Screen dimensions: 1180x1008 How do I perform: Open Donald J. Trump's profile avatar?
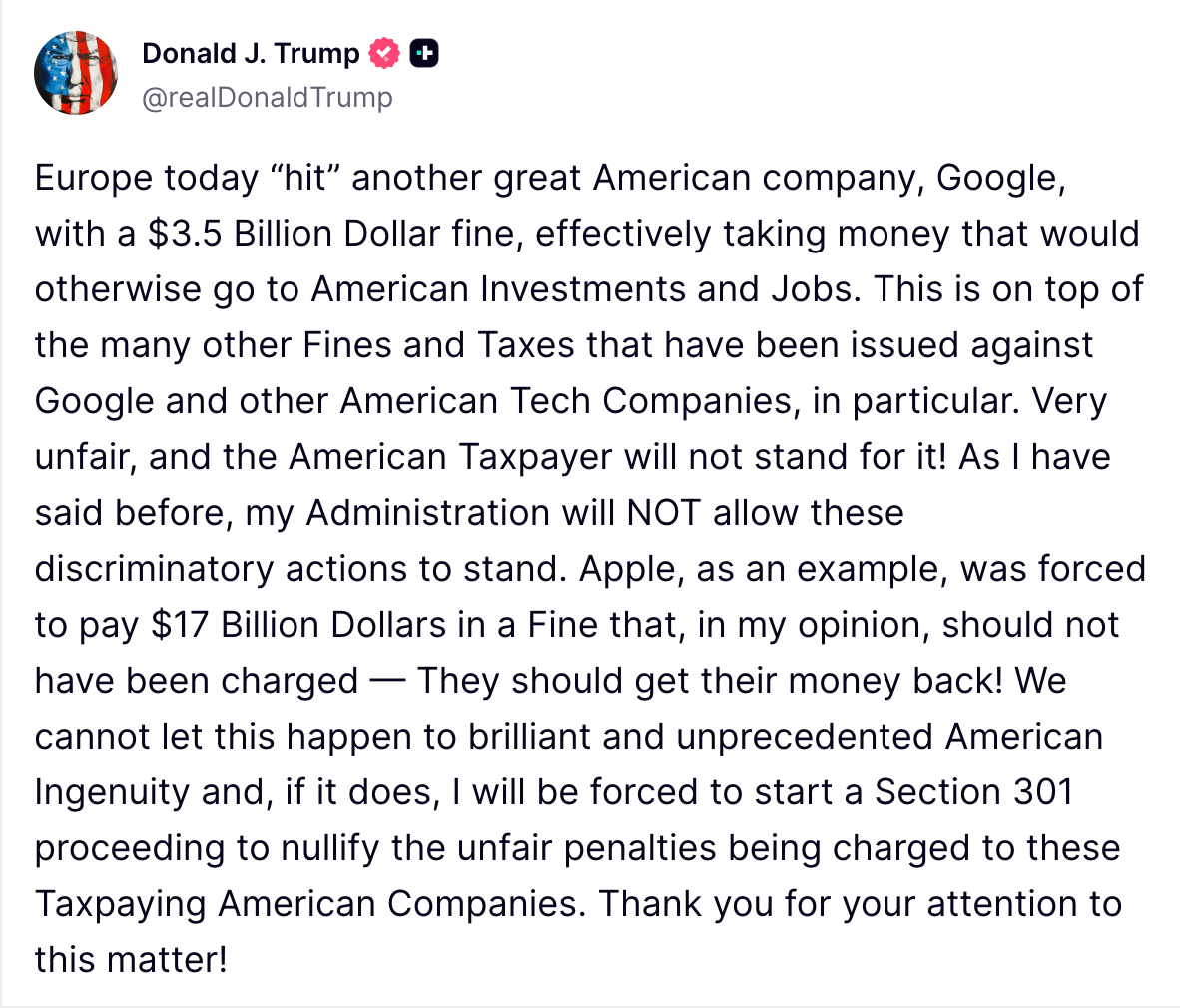(75, 73)
